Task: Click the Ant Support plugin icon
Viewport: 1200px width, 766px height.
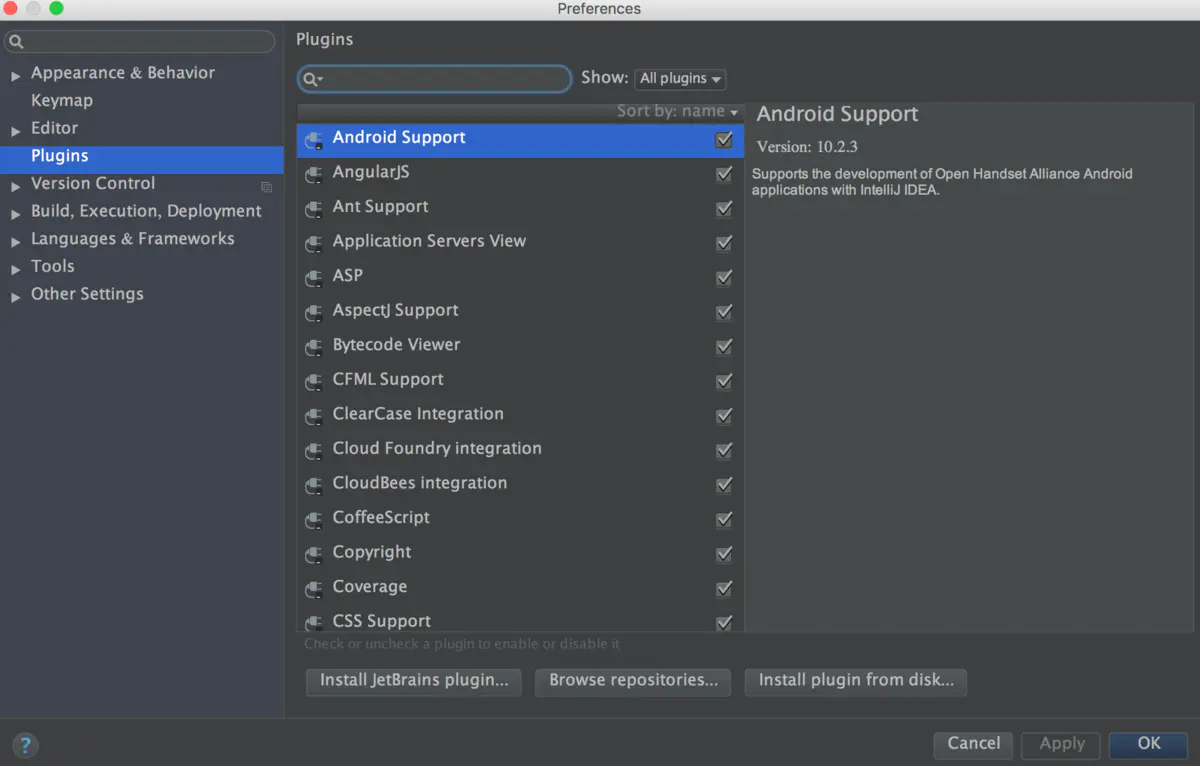Action: pos(314,209)
